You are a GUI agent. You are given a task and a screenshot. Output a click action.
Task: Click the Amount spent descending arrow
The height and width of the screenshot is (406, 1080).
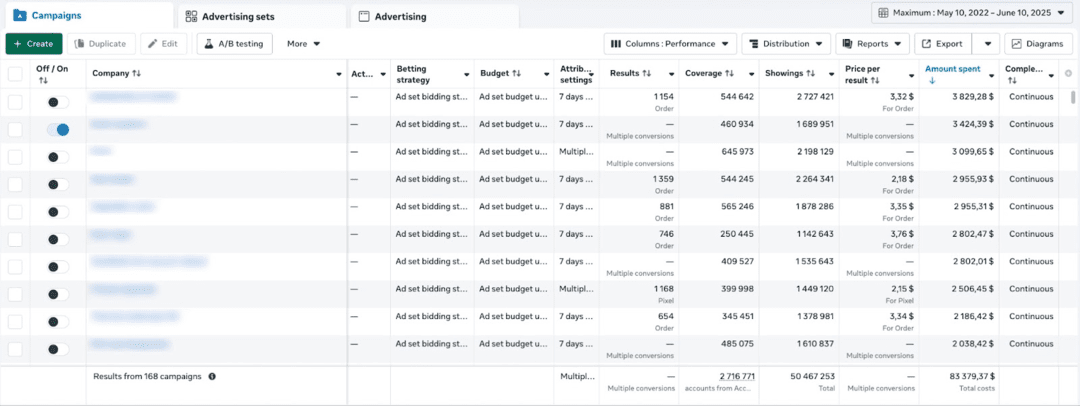[x=931, y=81]
